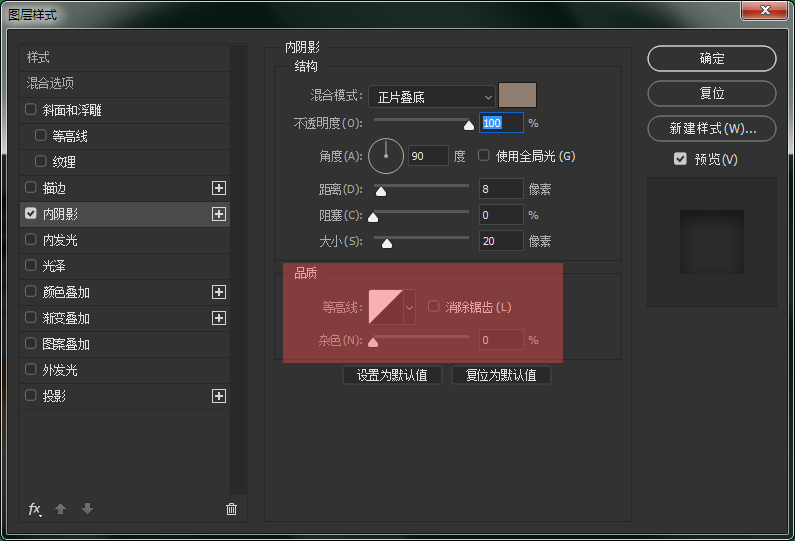Viewport: 795px width, 541px height.
Task: Add another 描边 effect with plus icon
Action: (219, 188)
